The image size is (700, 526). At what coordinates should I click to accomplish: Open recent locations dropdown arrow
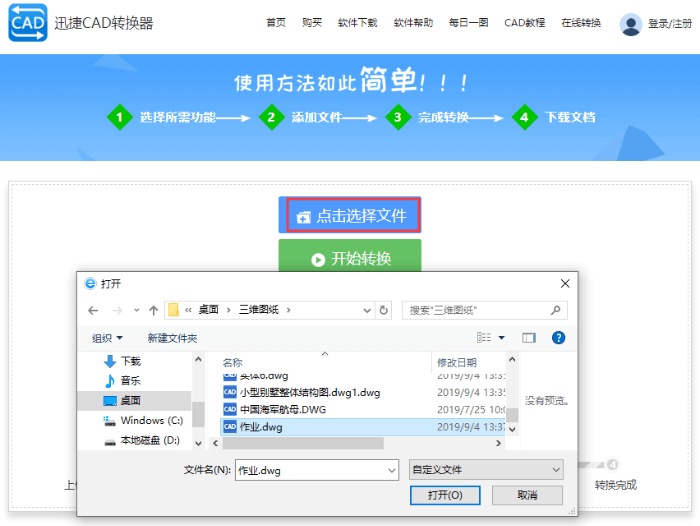pyautogui.click(x=137, y=310)
